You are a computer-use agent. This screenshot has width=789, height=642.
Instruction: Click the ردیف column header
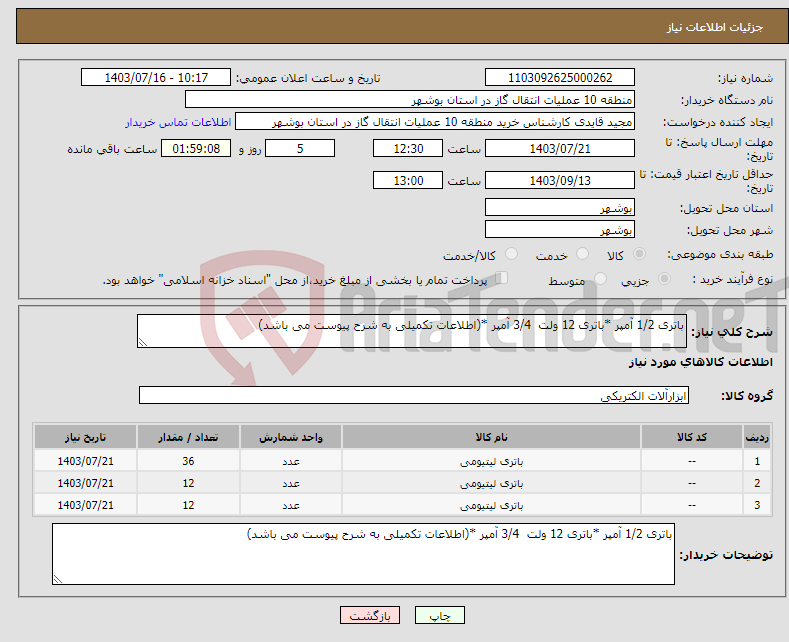757,437
